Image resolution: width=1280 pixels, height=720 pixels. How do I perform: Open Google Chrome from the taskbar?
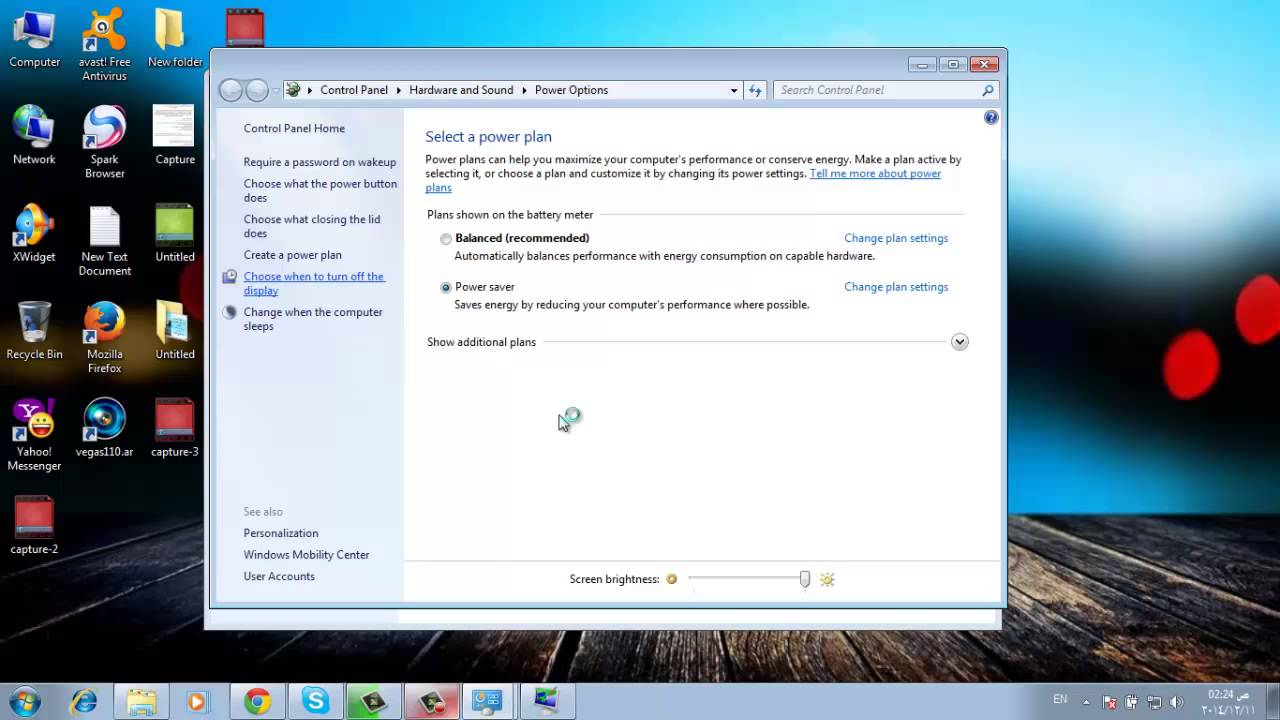(257, 702)
